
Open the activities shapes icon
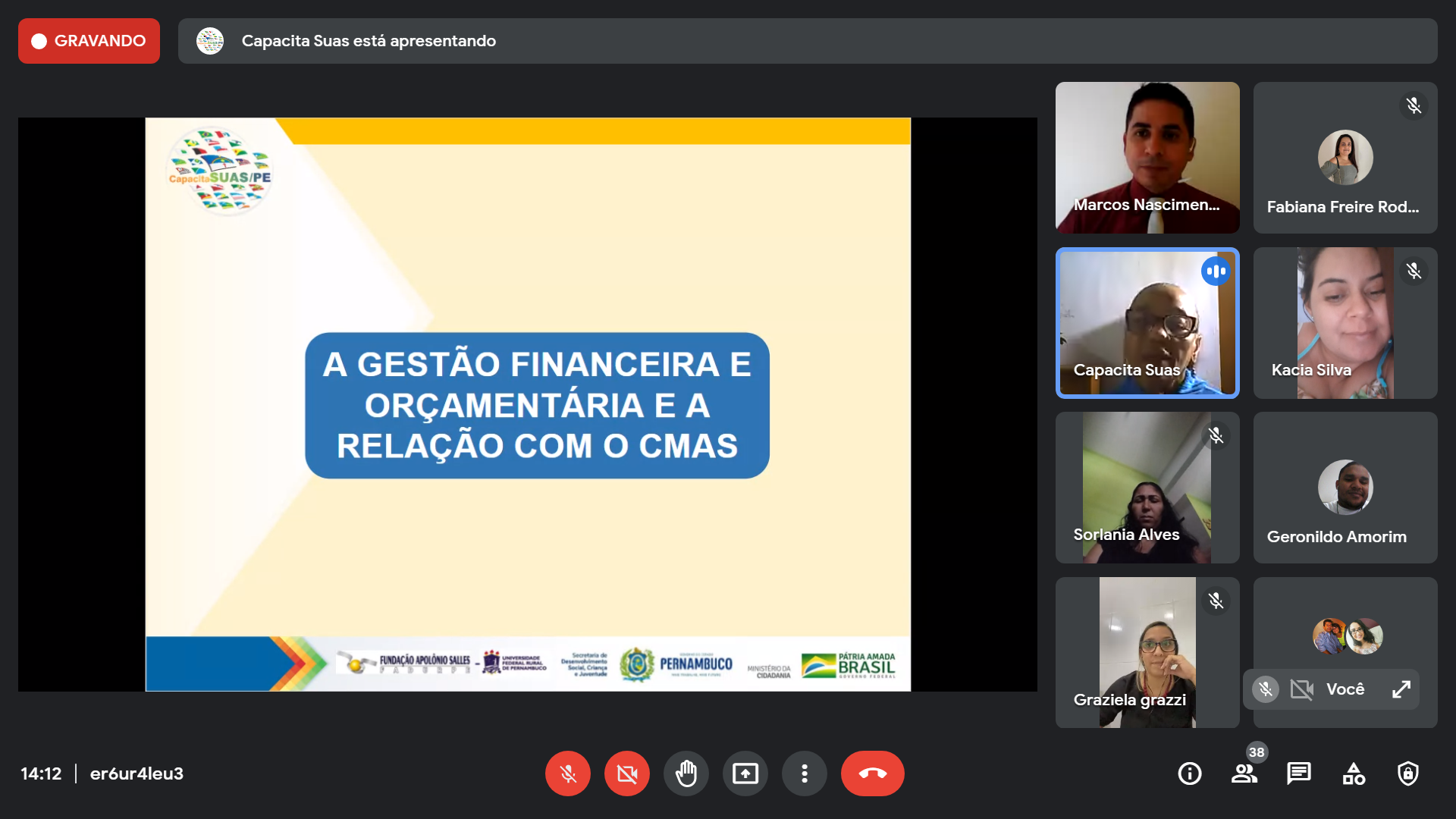1353,773
